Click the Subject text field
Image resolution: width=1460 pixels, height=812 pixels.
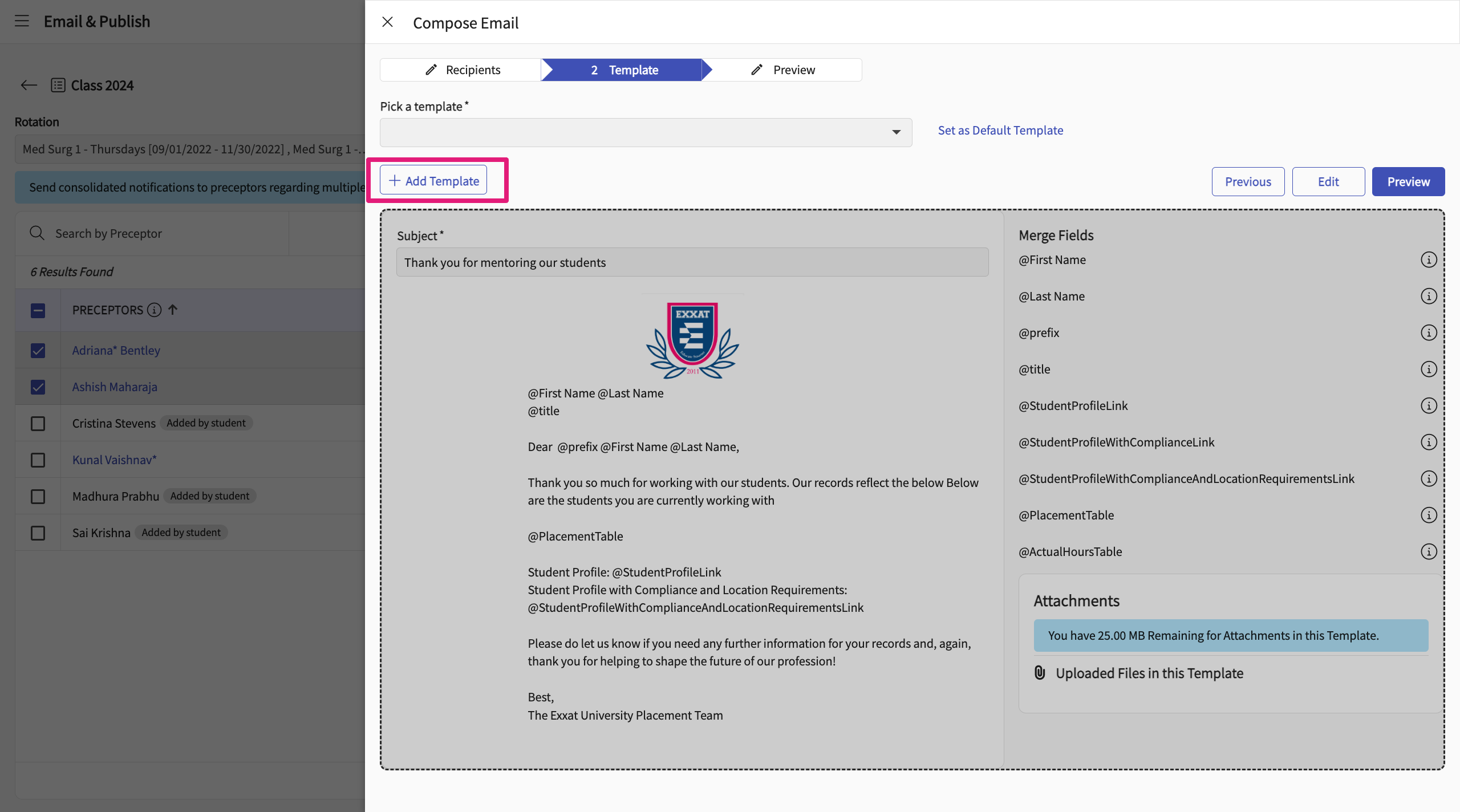[692, 262]
